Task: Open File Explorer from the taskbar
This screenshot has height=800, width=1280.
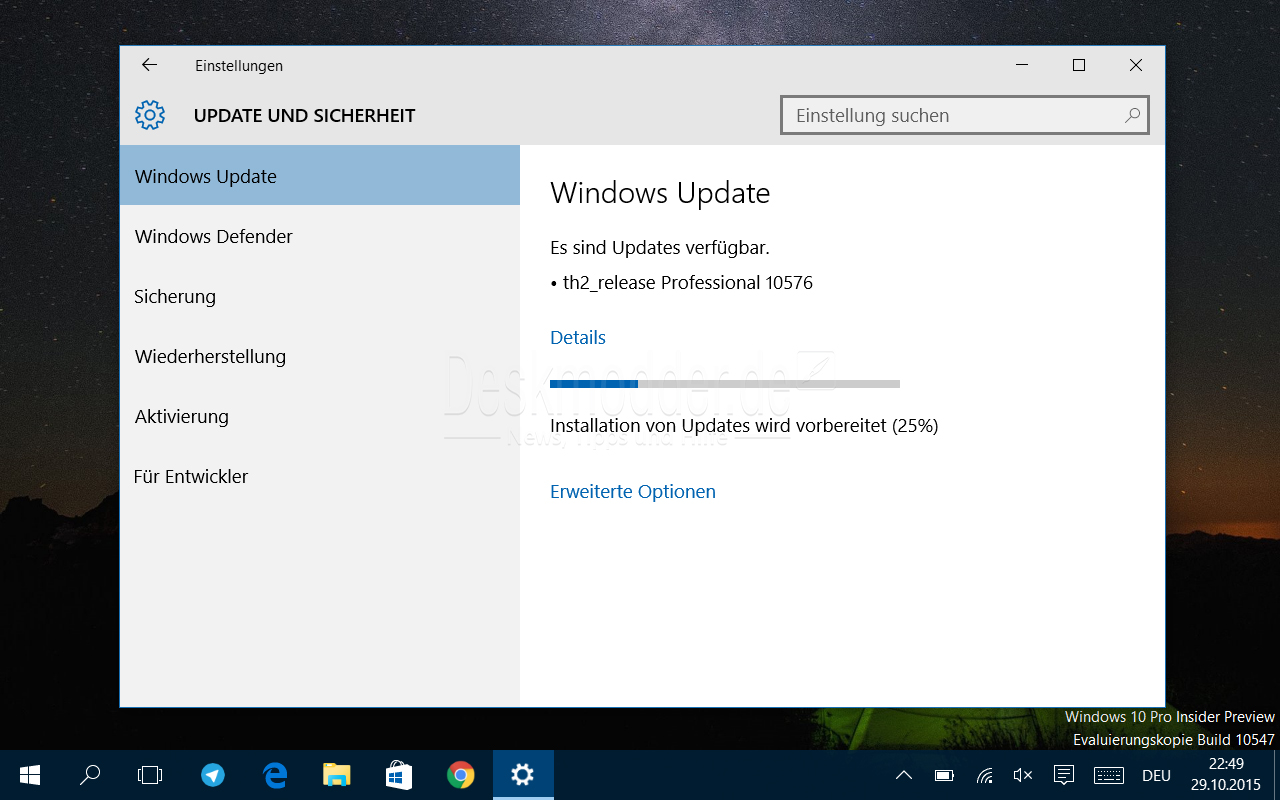Action: coord(337,775)
